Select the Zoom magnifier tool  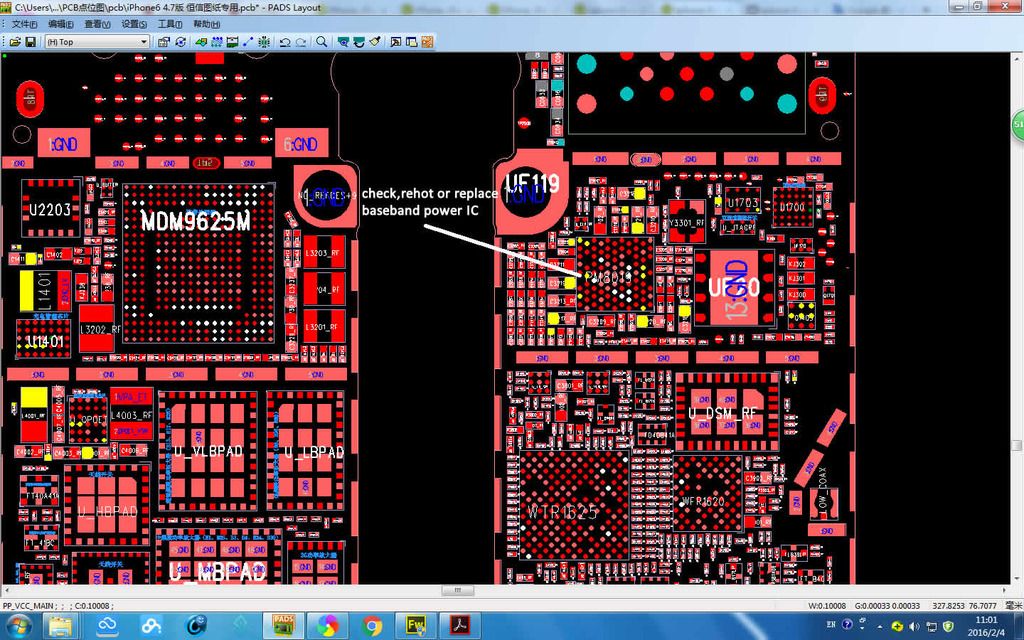tap(321, 42)
